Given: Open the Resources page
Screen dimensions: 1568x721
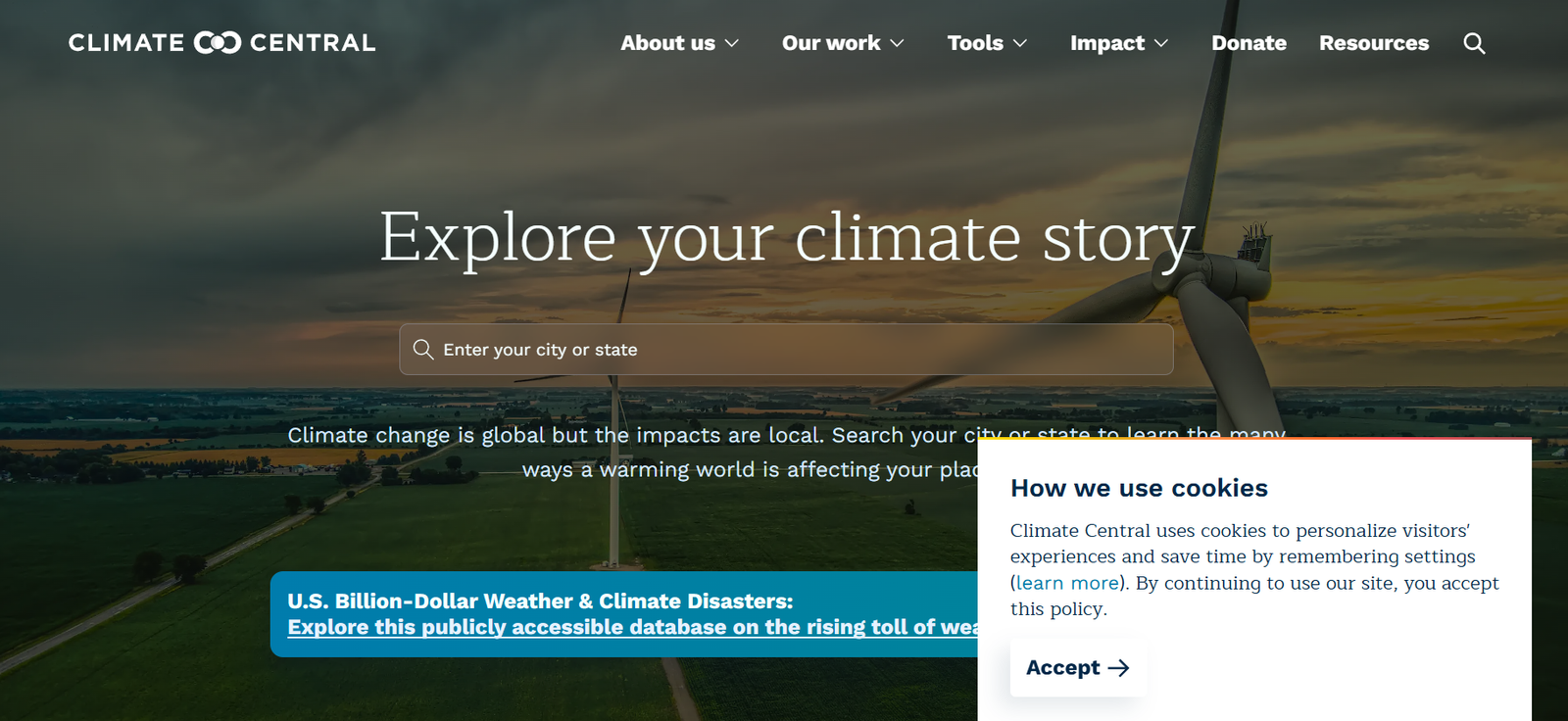Looking at the screenshot, I should (x=1374, y=43).
